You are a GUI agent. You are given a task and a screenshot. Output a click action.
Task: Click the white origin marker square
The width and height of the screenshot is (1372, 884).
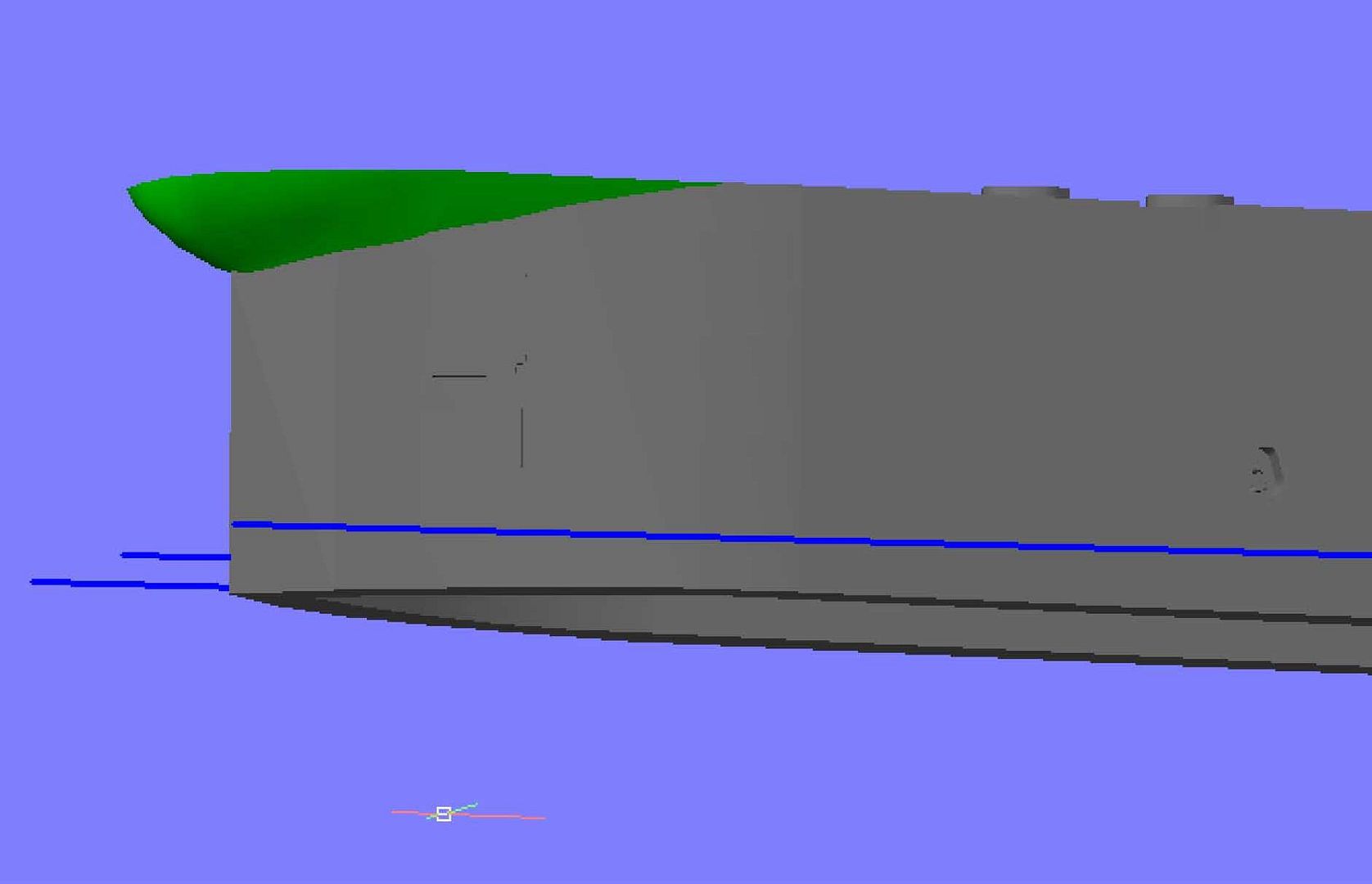pos(444,814)
